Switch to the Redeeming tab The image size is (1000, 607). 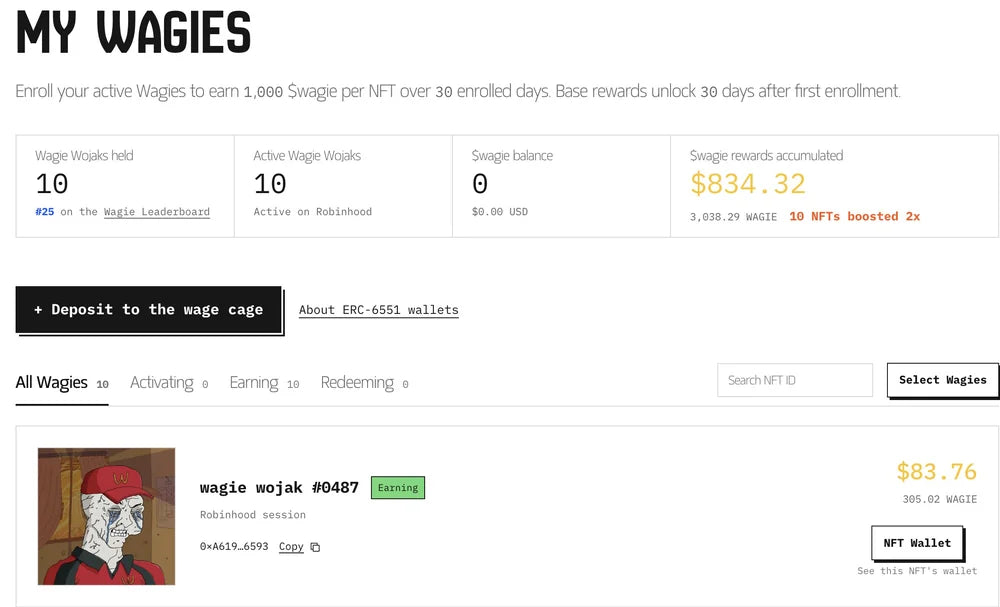pyautogui.click(x=364, y=383)
